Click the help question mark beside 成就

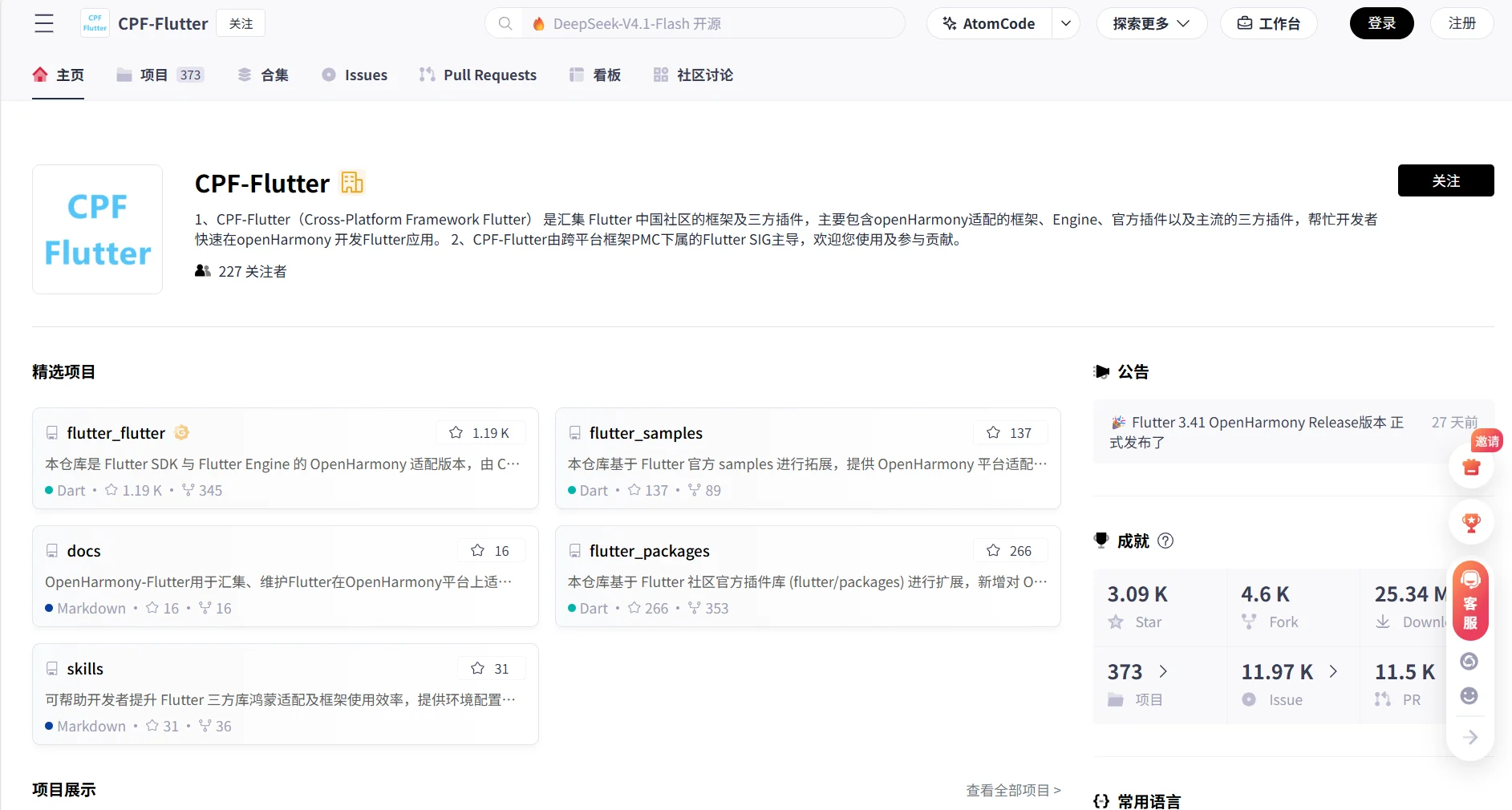[1166, 541]
